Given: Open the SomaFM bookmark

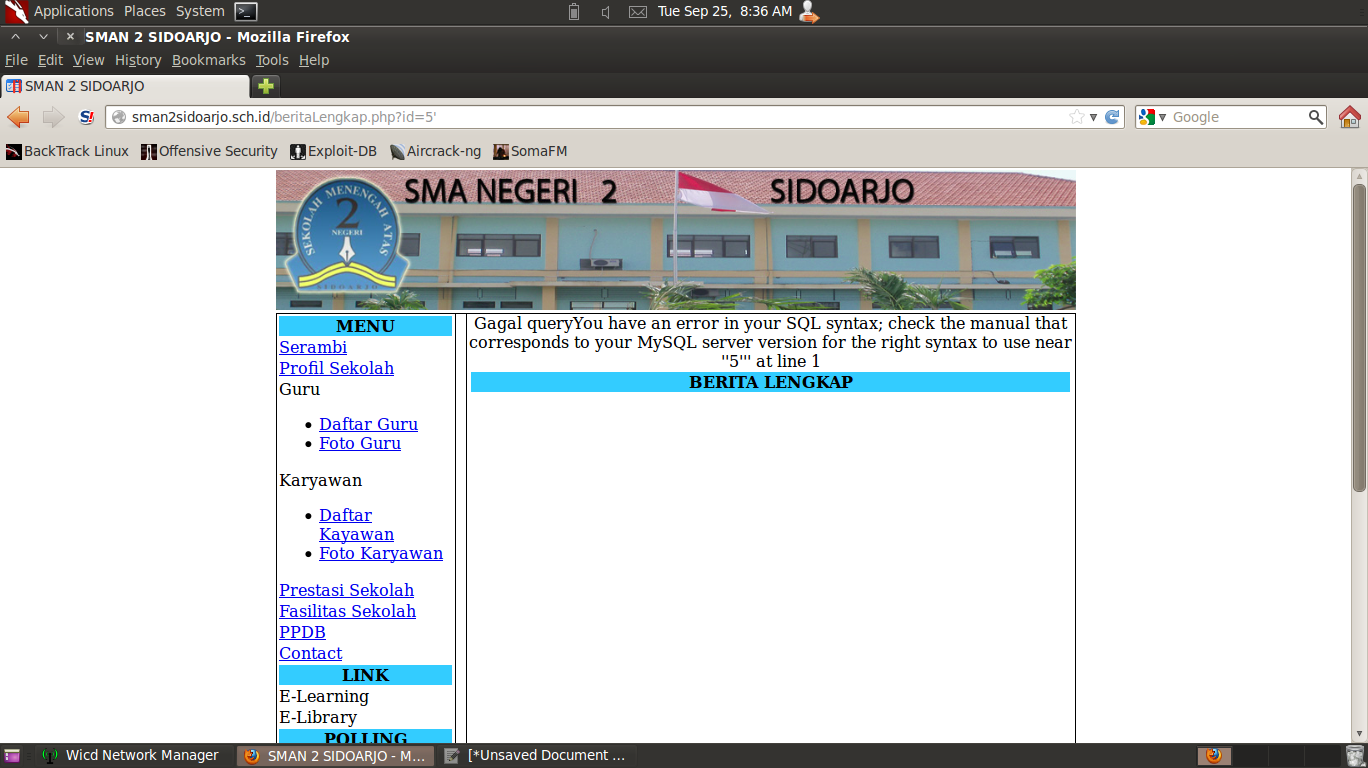Looking at the screenshot, I should (529, 151).
